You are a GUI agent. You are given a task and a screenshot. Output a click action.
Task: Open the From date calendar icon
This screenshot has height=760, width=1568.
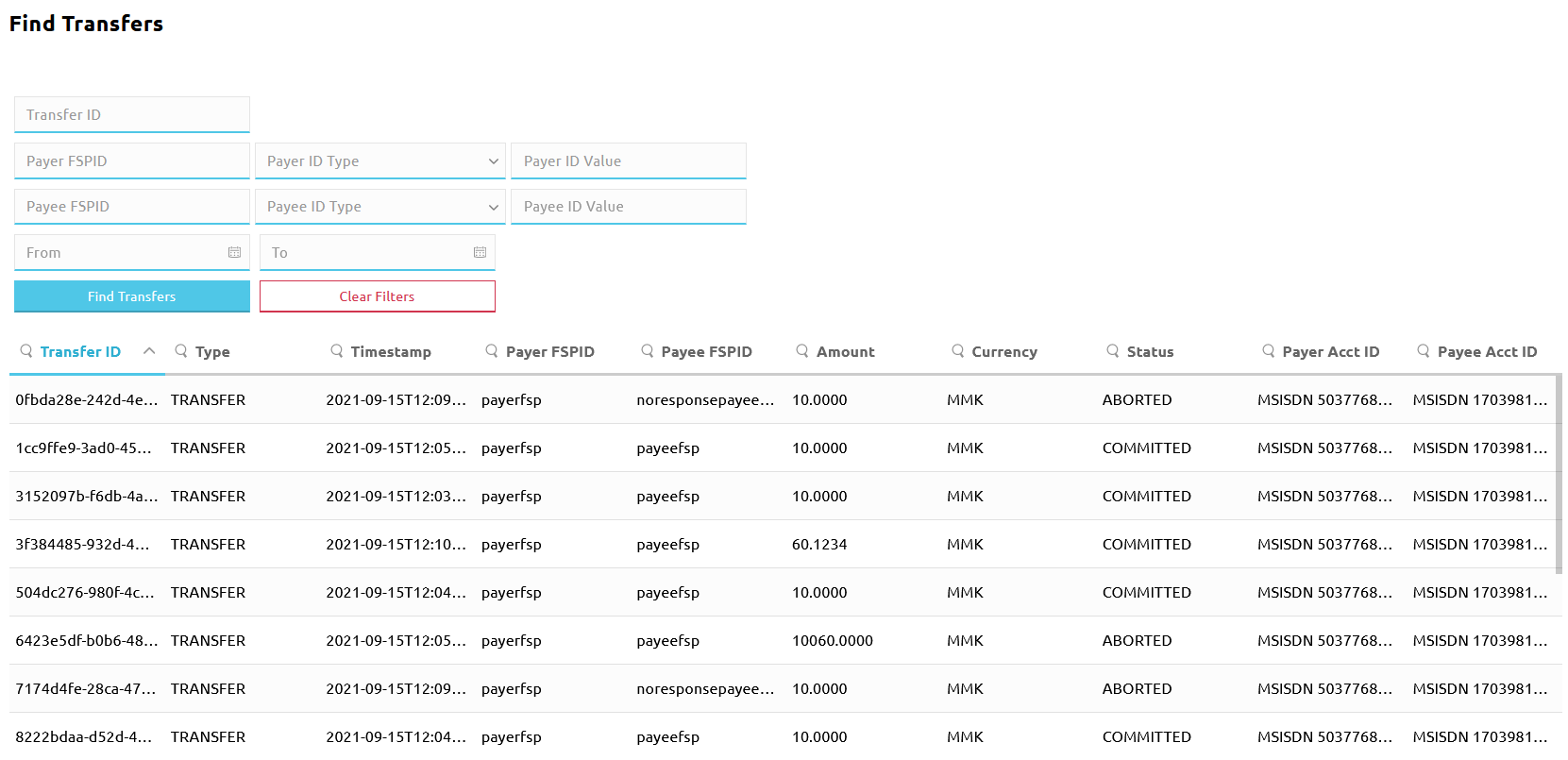click(234, 253)
